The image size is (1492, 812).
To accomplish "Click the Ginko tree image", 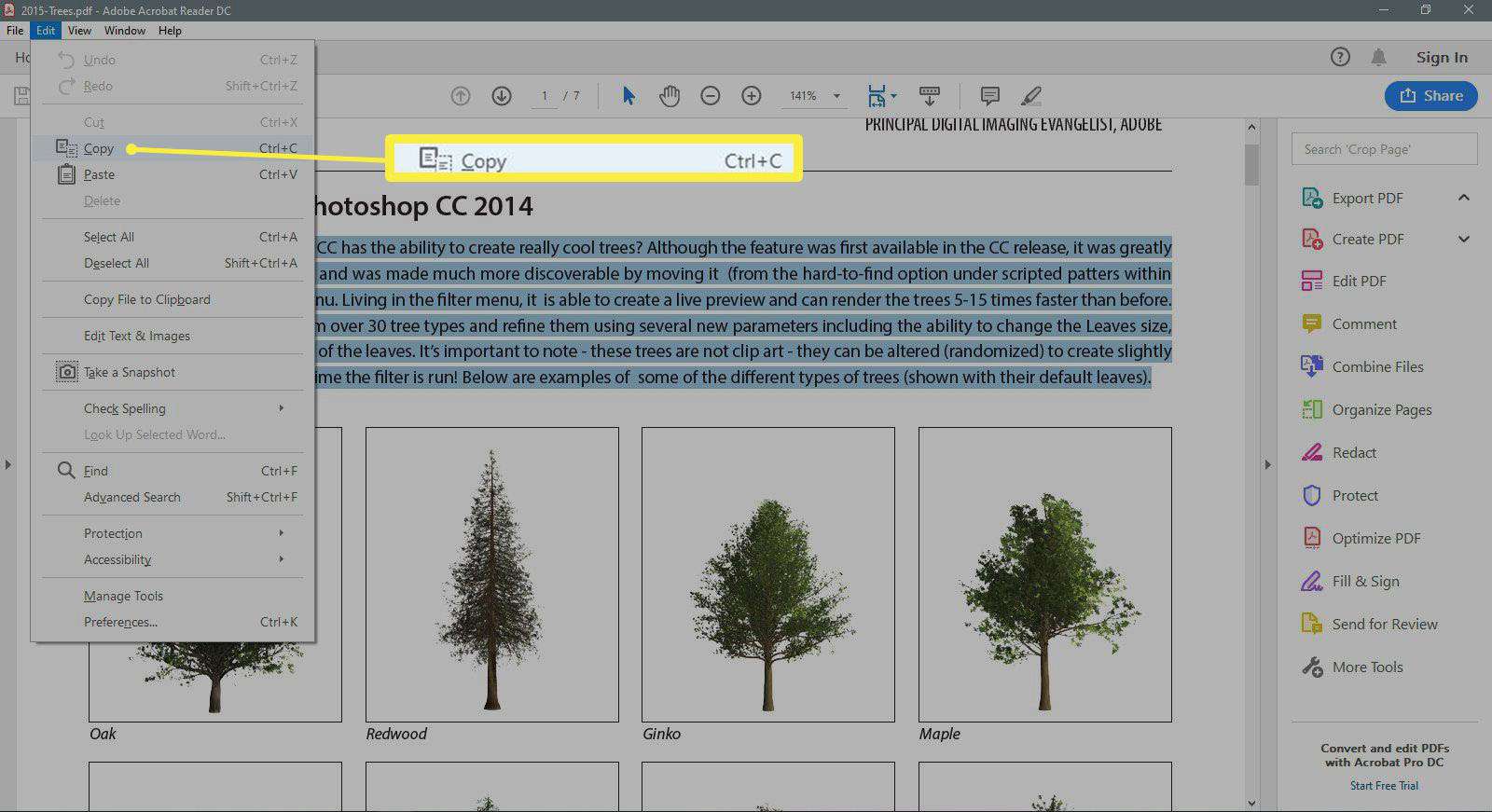I will [x=768, y=574].
